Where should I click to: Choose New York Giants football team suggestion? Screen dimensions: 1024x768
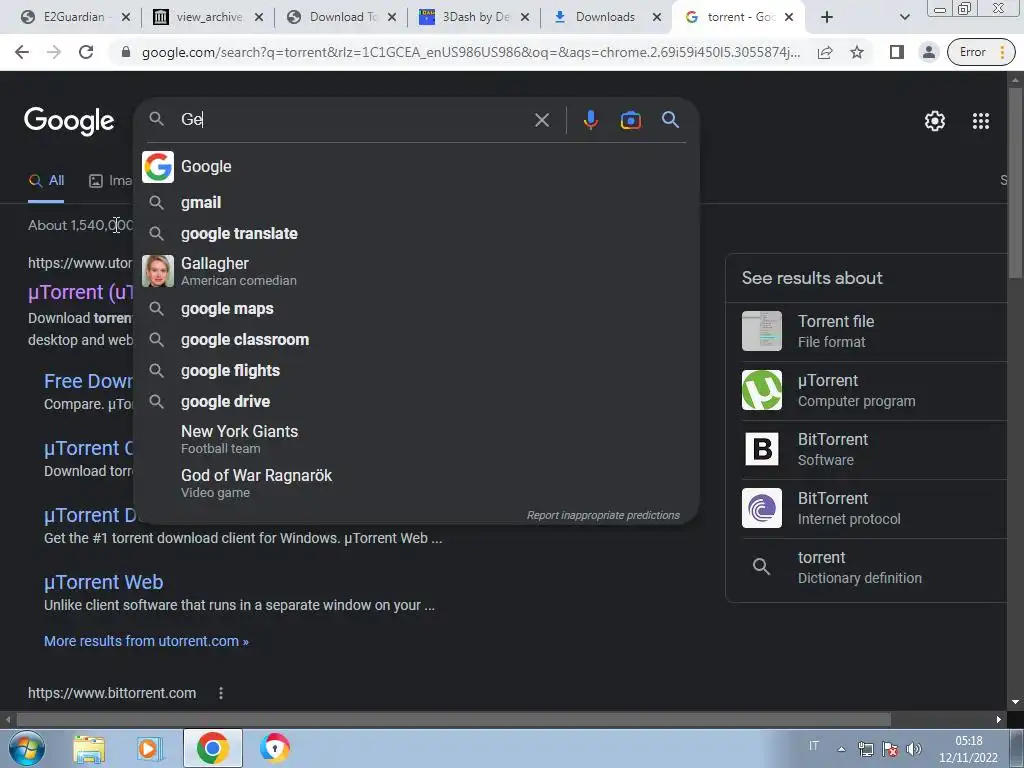(417, 439)
